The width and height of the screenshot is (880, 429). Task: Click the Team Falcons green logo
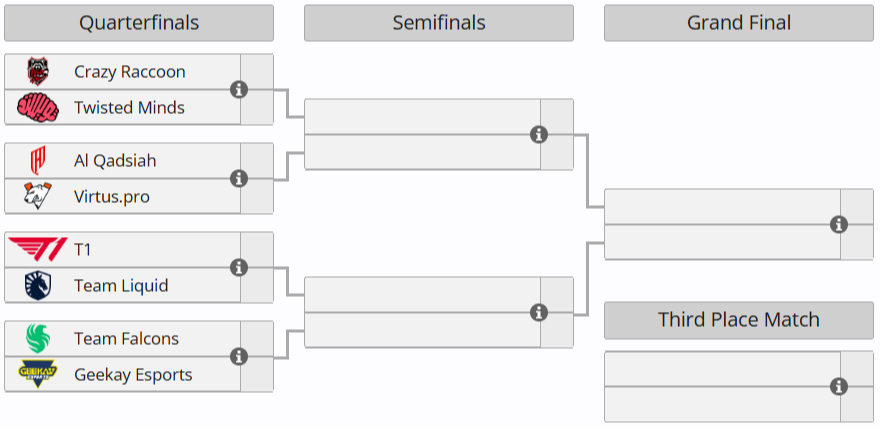click(x=38, y=338)
